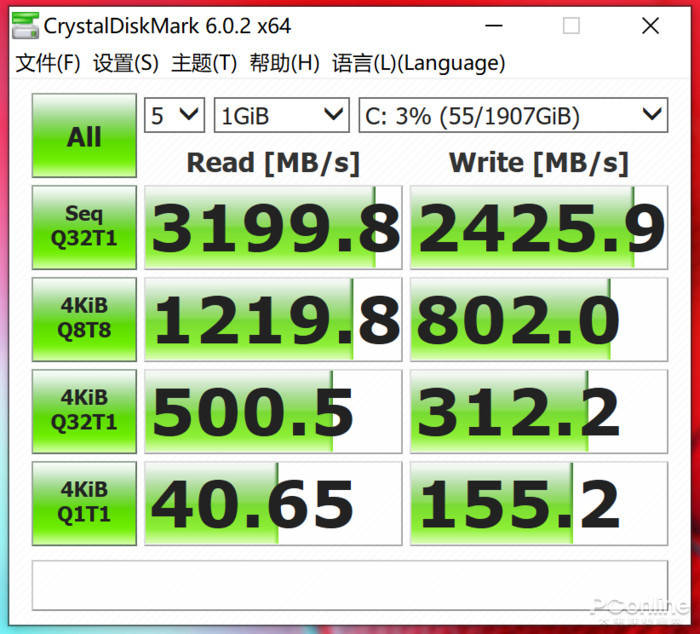Open the 文件(F) menu
700x634 pixels.
48,63
